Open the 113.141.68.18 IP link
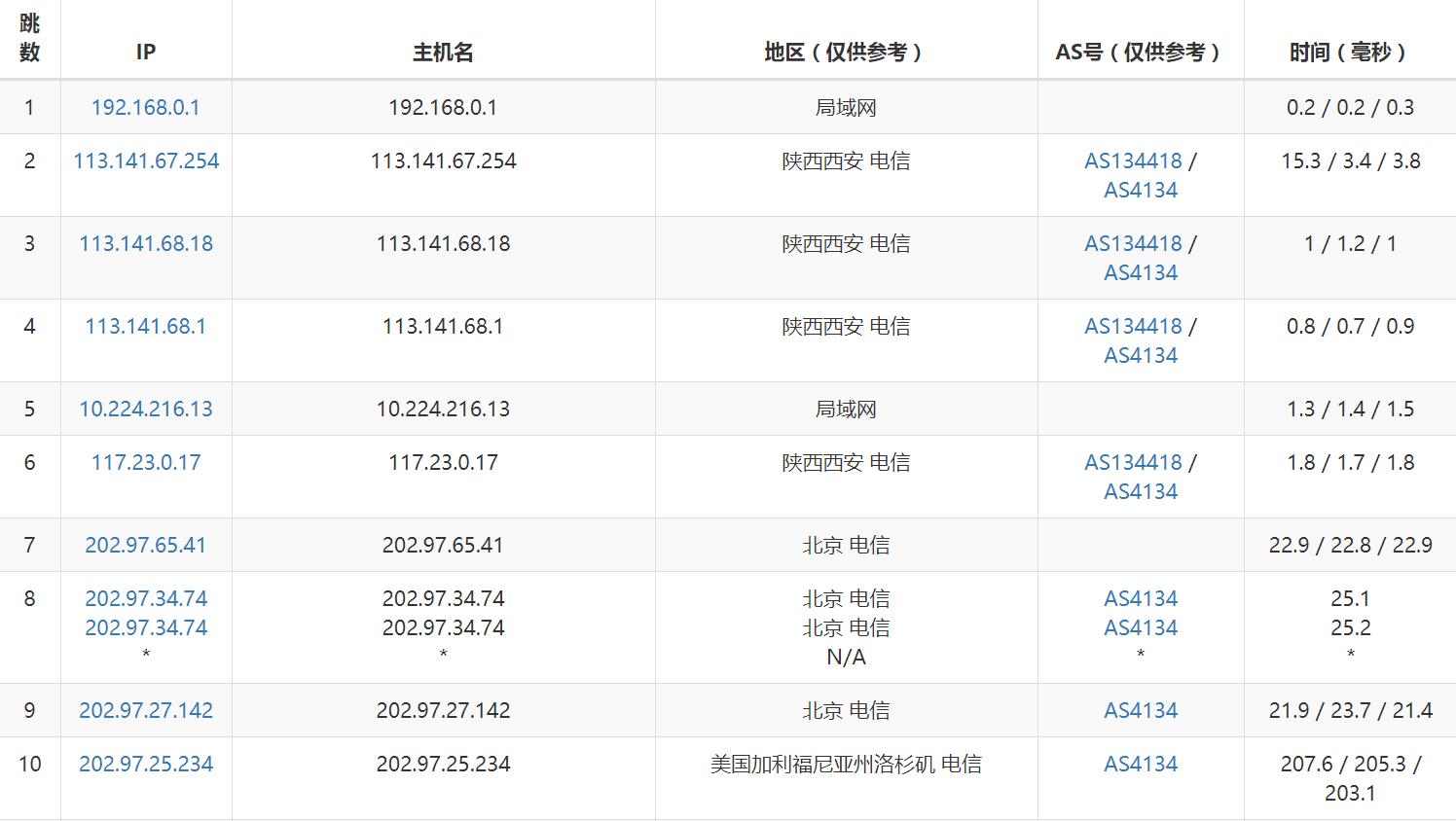 tap(146, 243)
